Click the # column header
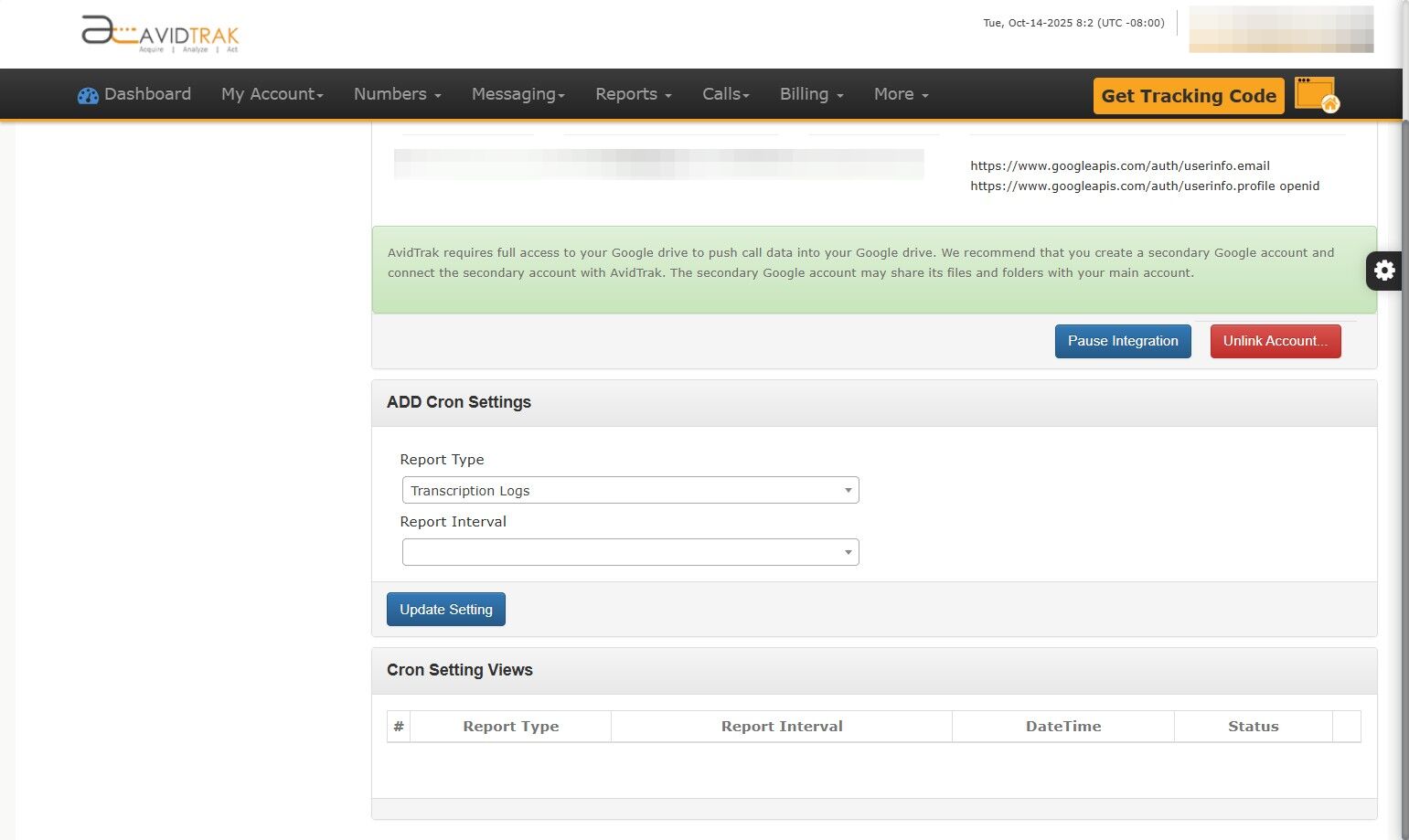 pyautogui.click(x=399, y=727)
